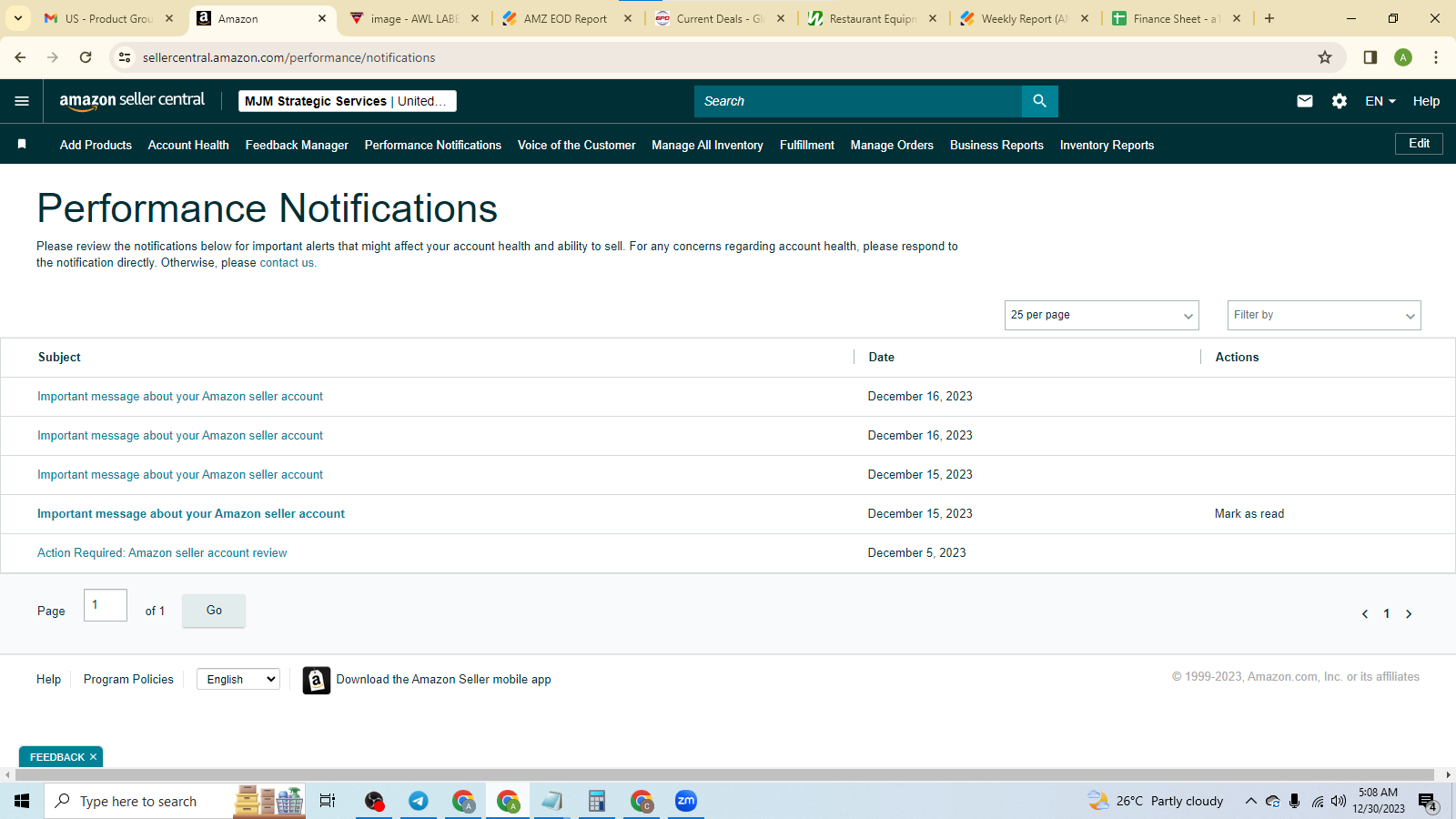Open Action Required: Amazon seller account review
1456x819 pixels.
pos(162,553)
